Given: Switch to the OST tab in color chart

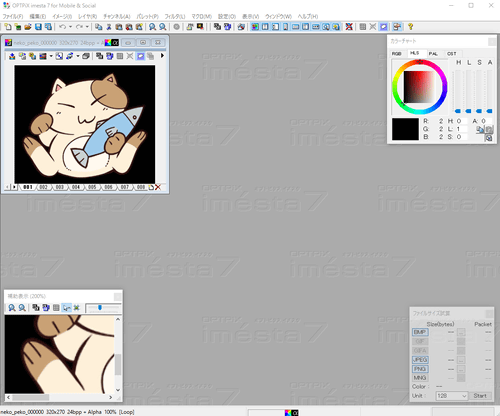Looking at the screenshot, I should (452, 54).
